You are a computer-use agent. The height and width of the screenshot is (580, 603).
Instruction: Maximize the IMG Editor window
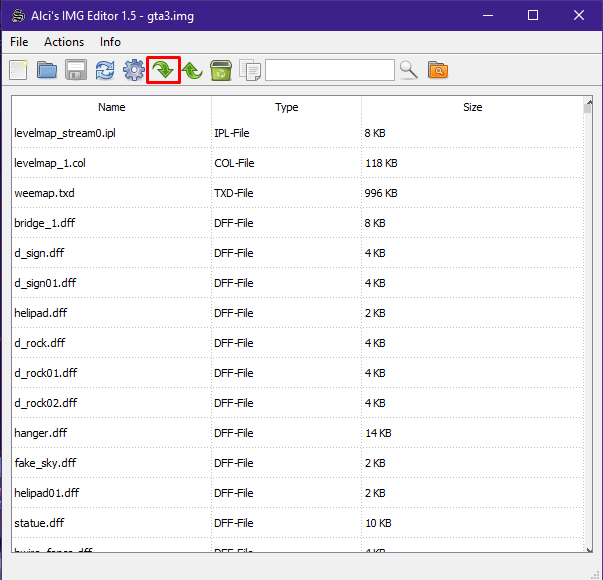pyautogui.click(x=533, y=15)
